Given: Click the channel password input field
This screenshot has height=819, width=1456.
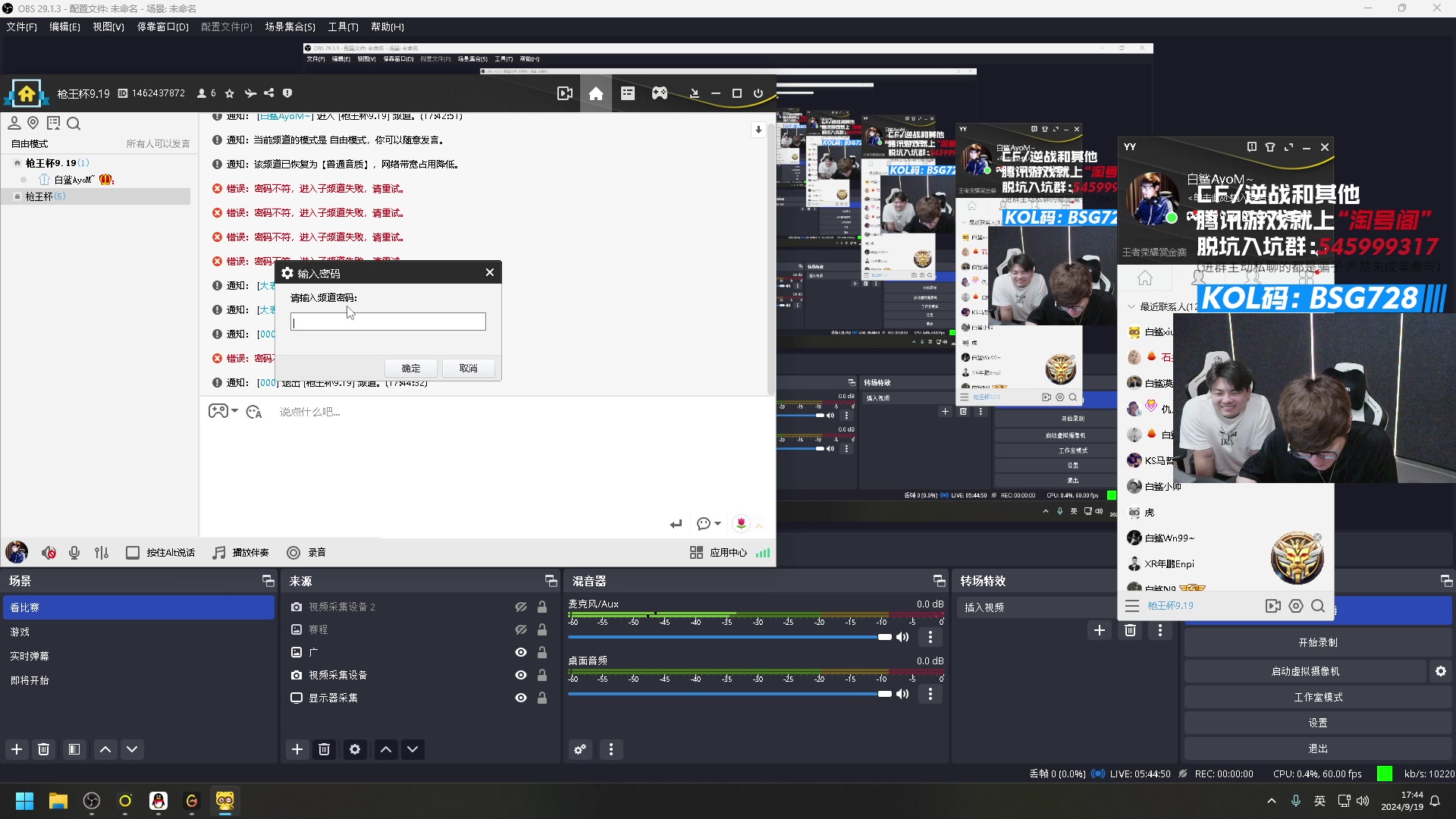Looking at the screenshot, I should point(388,322).
